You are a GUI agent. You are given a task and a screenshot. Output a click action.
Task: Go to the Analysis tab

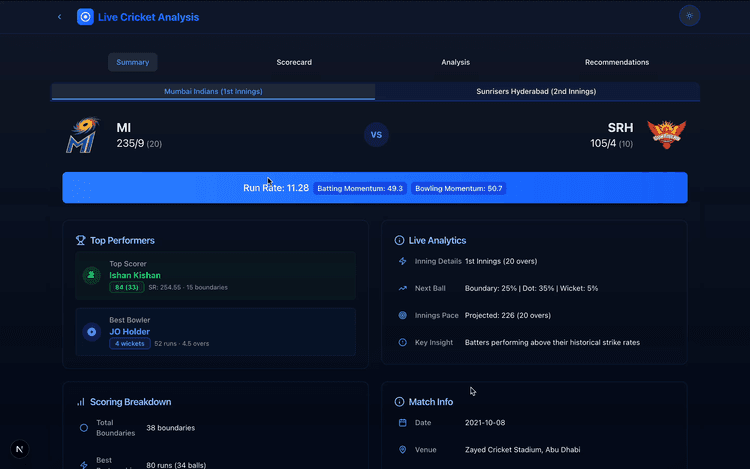coord(455,62)
